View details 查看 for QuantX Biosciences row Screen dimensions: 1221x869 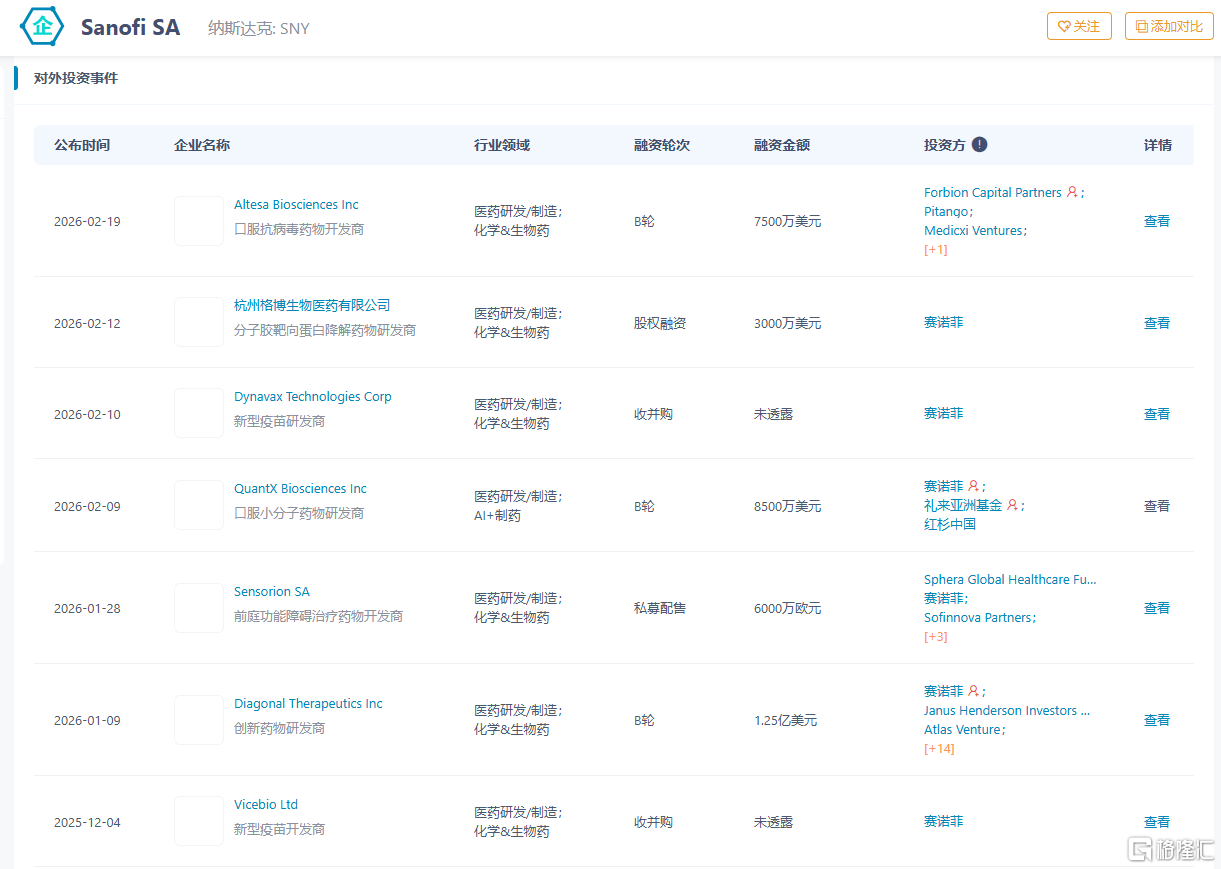(x=1157, y=506)
